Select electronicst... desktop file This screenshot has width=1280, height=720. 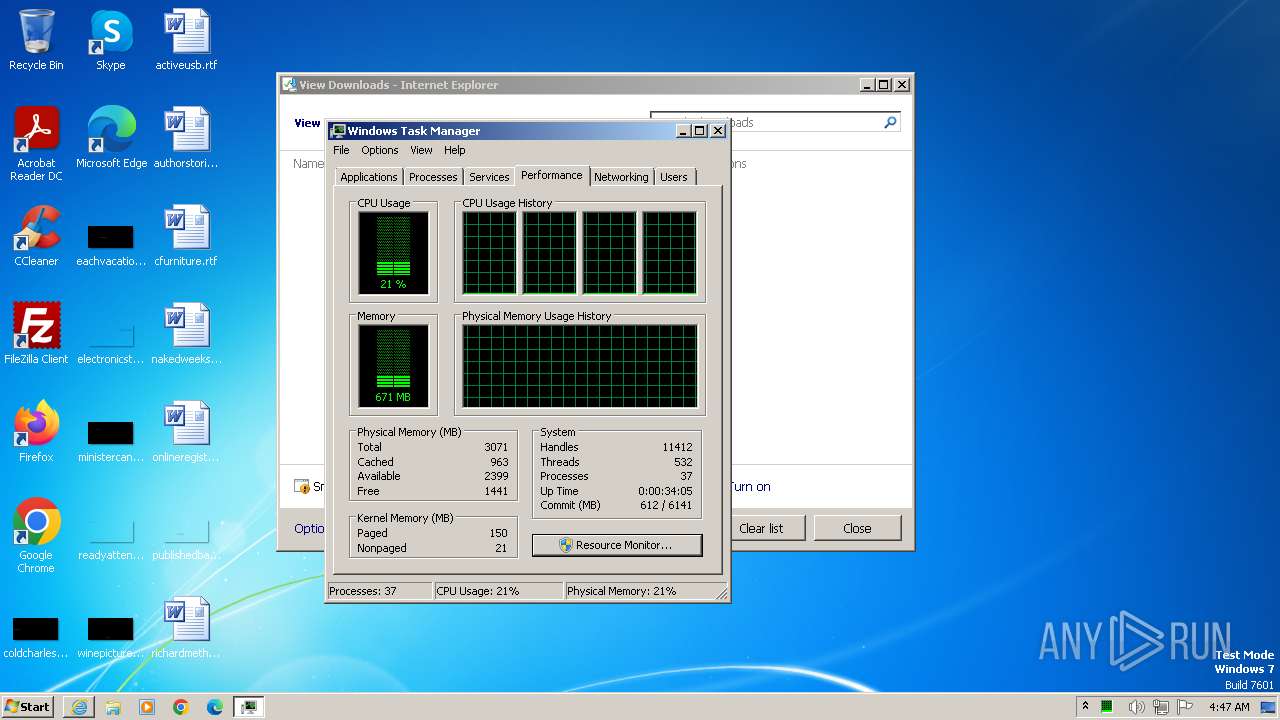click(111, 344)
